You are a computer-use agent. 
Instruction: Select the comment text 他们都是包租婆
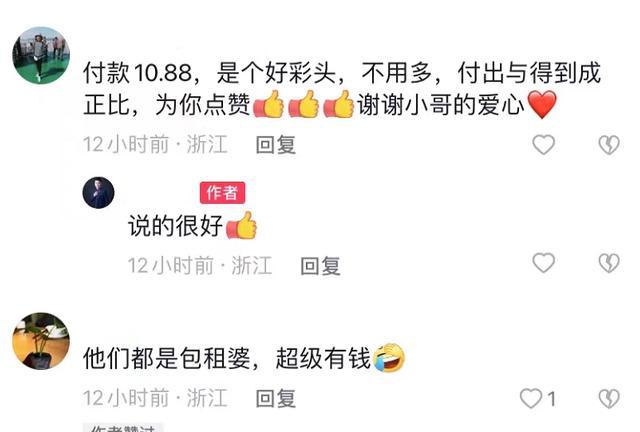(x=167, y=359)
